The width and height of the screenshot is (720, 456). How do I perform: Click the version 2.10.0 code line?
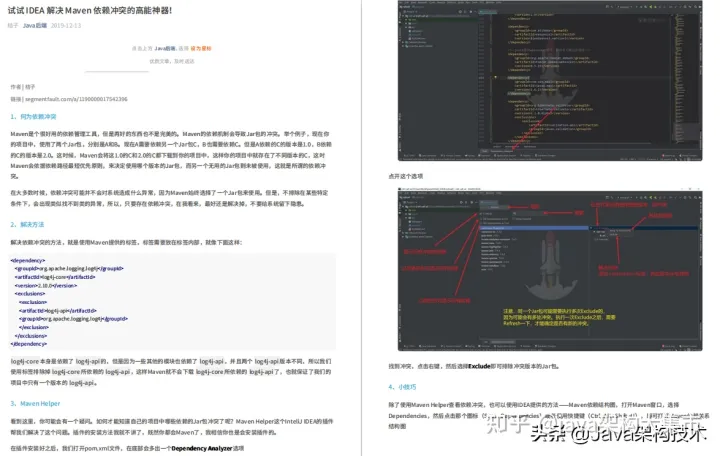45,285
